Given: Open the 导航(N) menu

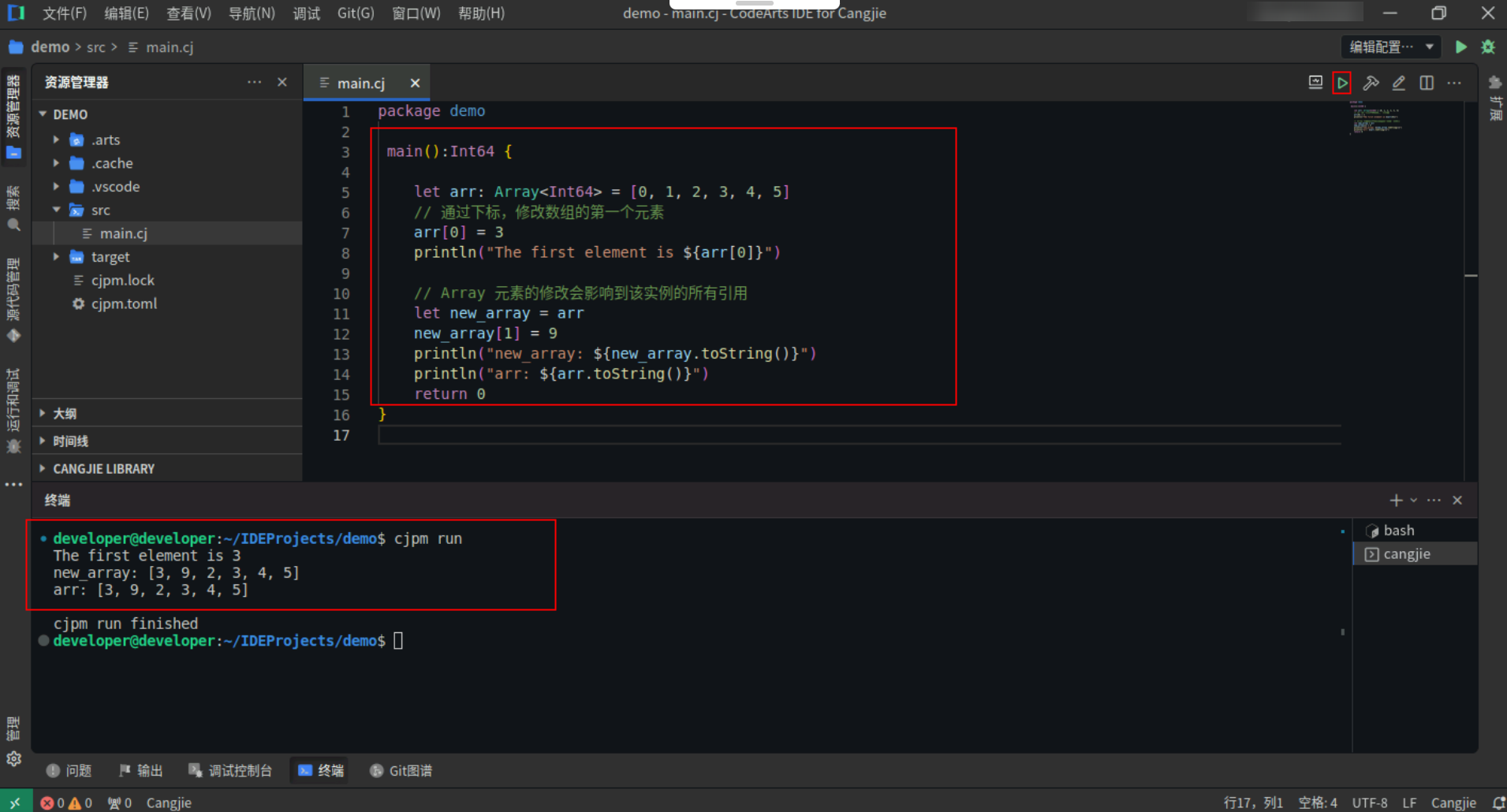Looking at the screenshot, I should click(252, 13).
